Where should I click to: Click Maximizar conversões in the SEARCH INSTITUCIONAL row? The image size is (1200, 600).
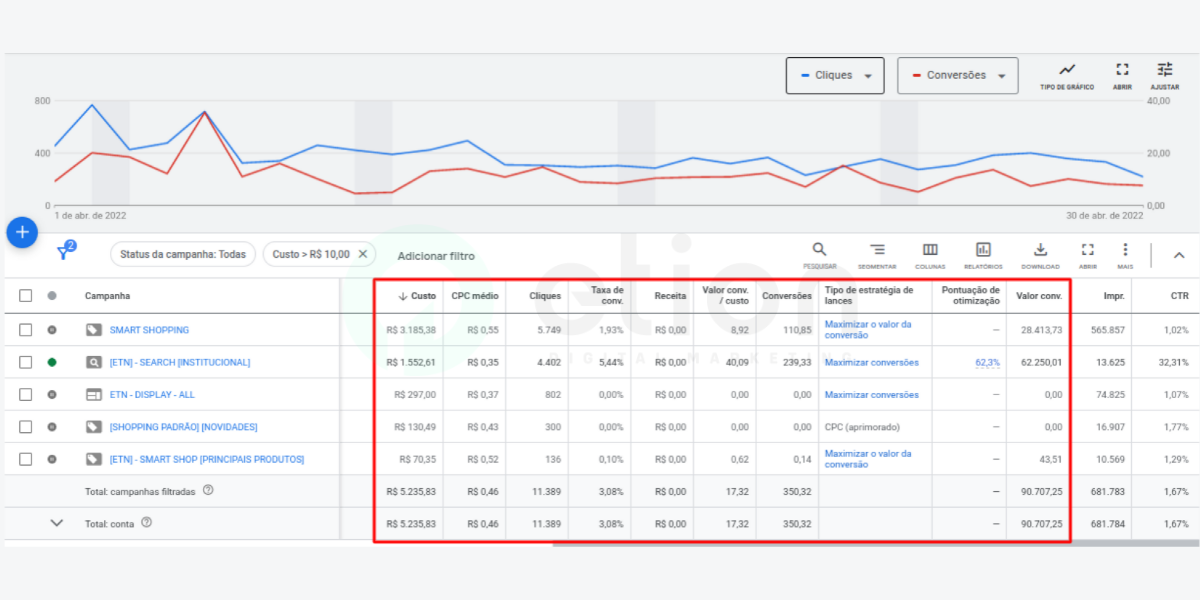[871, 362]
